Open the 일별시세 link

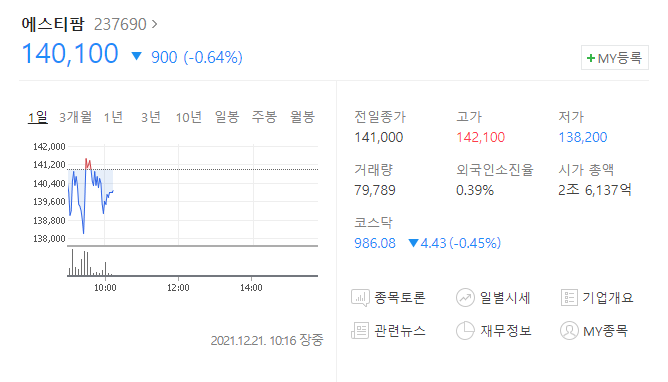[x=505, y=298]
